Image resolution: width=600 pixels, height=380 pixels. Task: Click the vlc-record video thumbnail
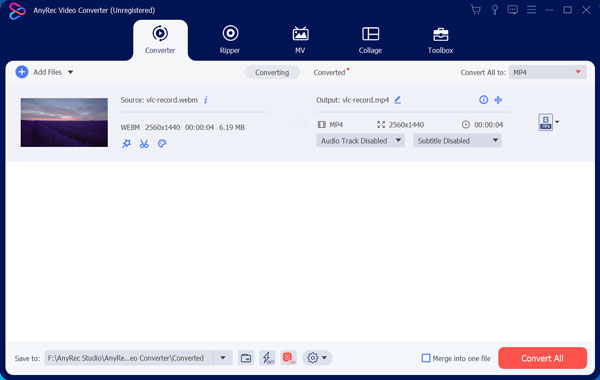64,122
